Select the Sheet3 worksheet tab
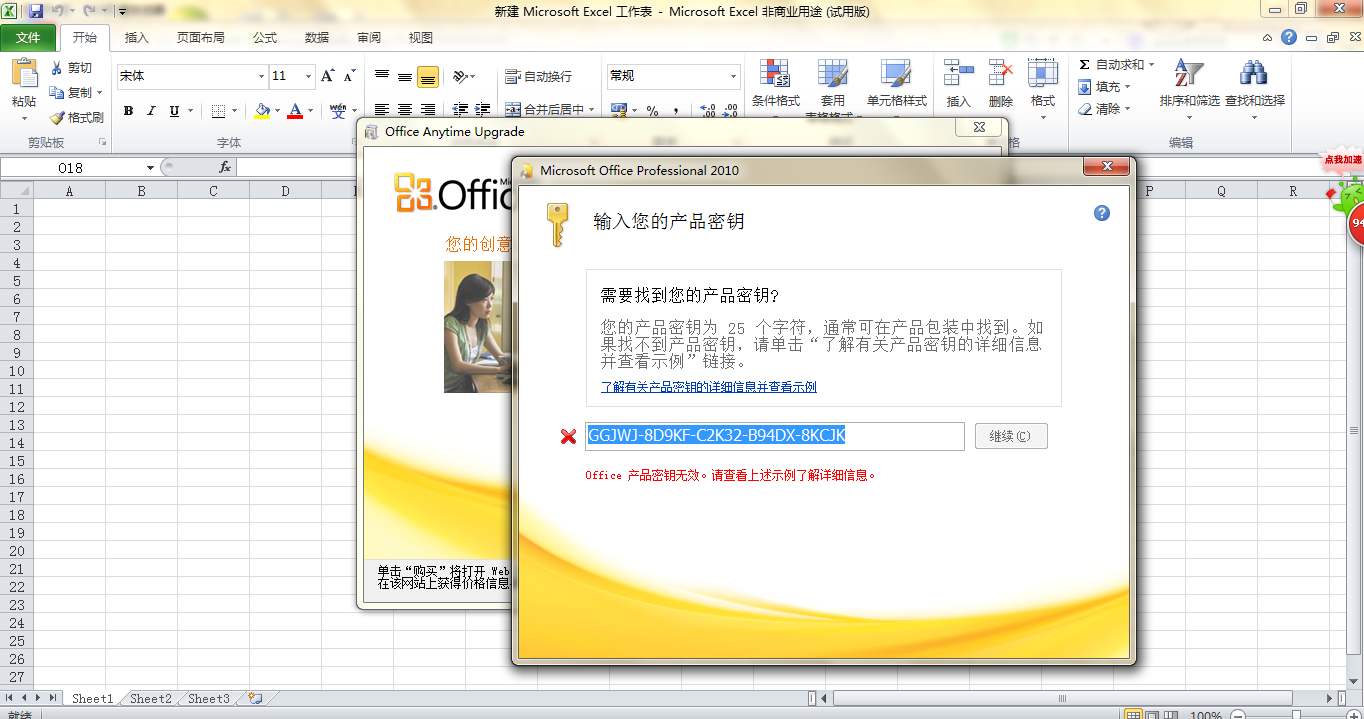The image size is (1364, 719). [209, 699]
